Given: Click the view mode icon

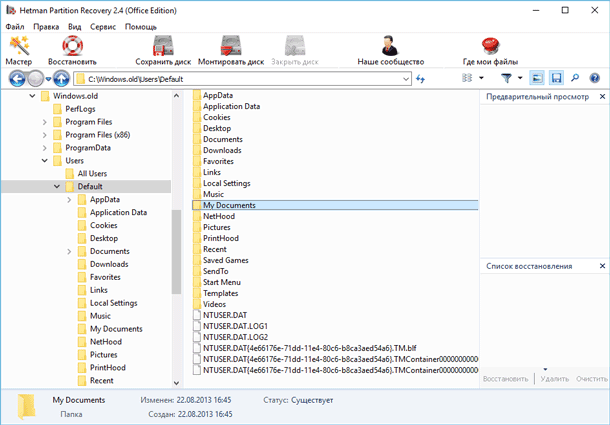Looking at the screenshot, I should pyautogui.click(x=467, y=78).
